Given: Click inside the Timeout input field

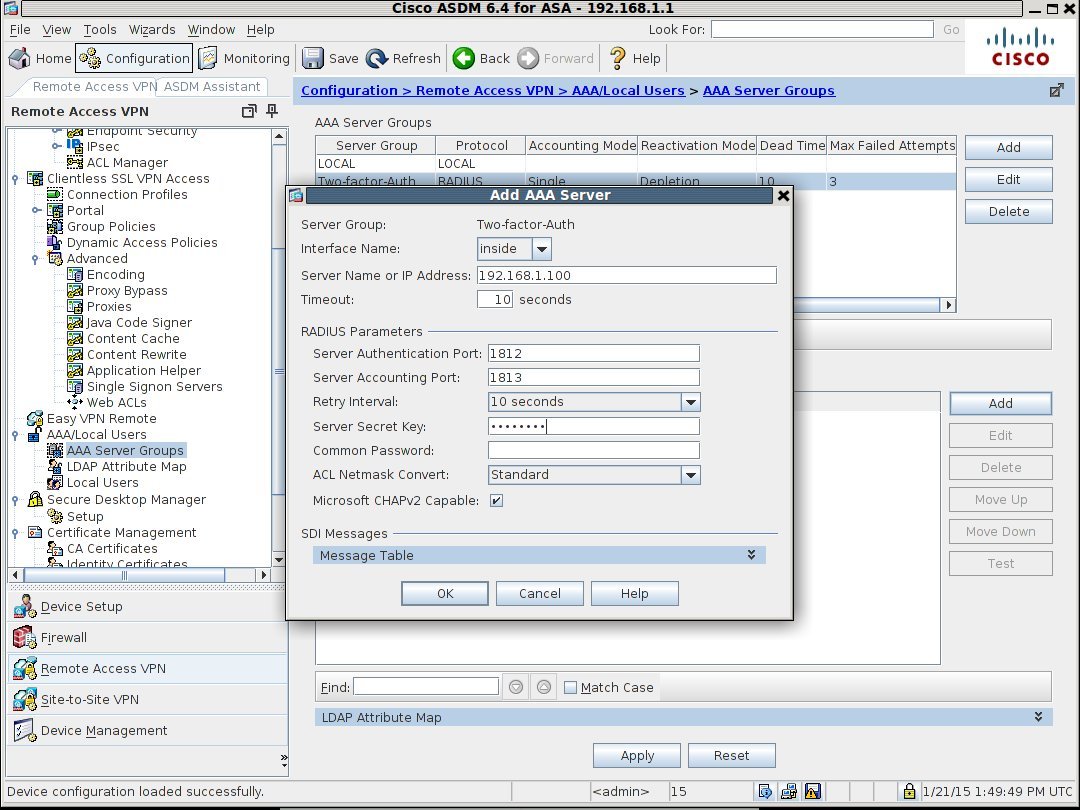Looking at the screenshot, I should pyautogui.click(x=495, y=299).
